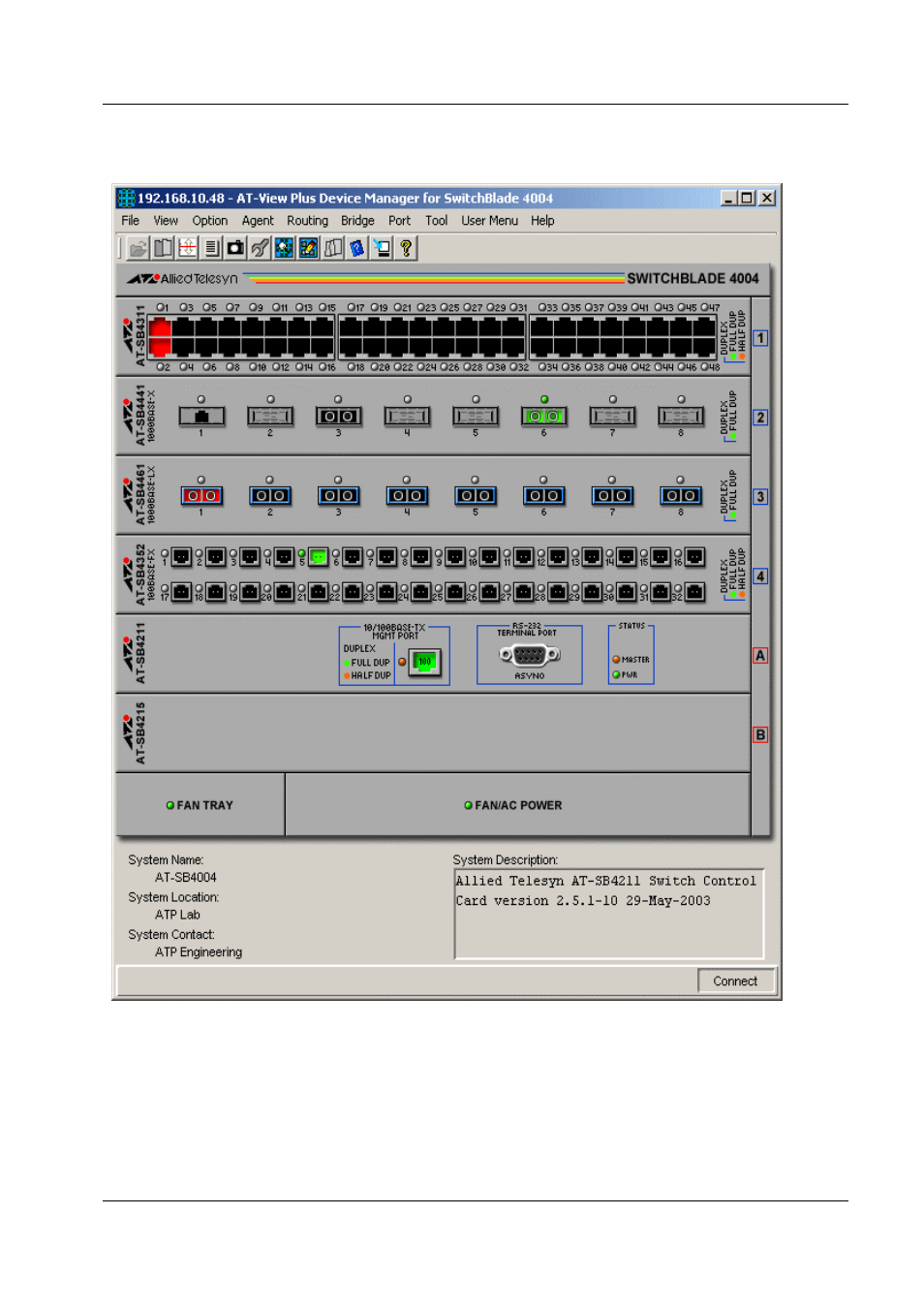The height and width of the screenshot is (1308, 924).
Task: Click the FAN/AC POWER status panel
Action: point(518,805)
